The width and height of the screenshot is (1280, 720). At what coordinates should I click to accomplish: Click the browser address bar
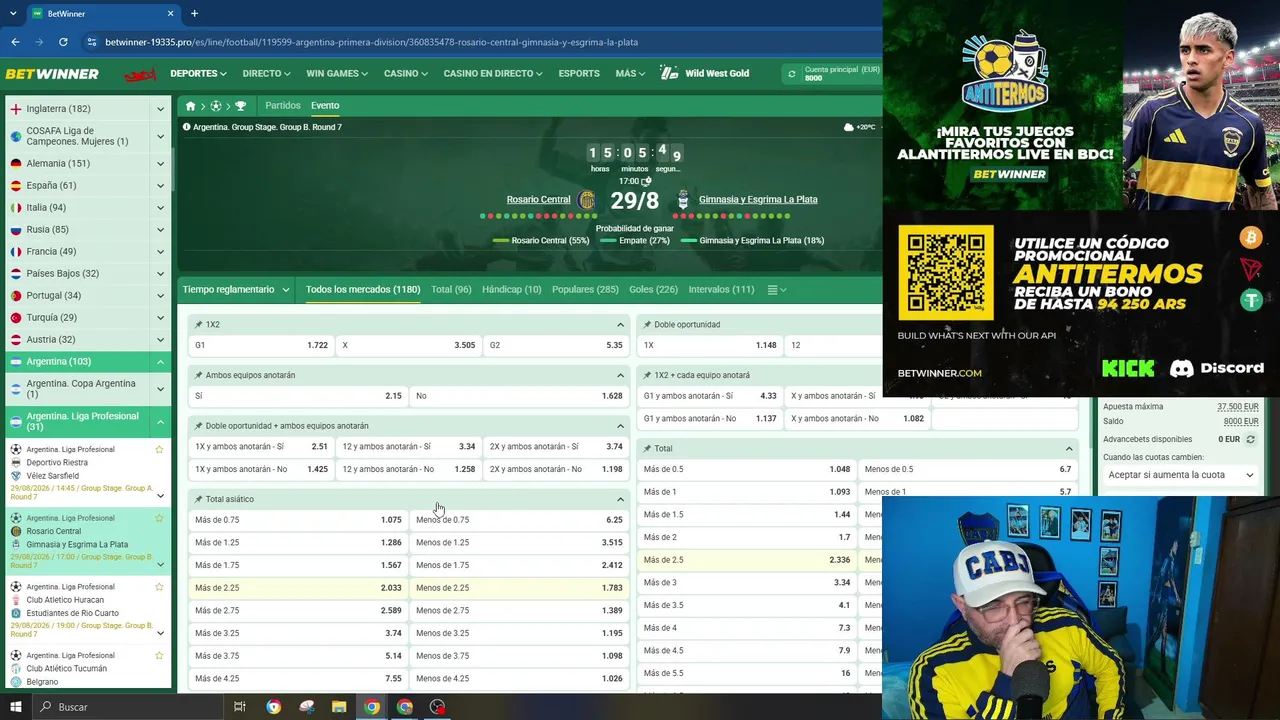[480, 42]
